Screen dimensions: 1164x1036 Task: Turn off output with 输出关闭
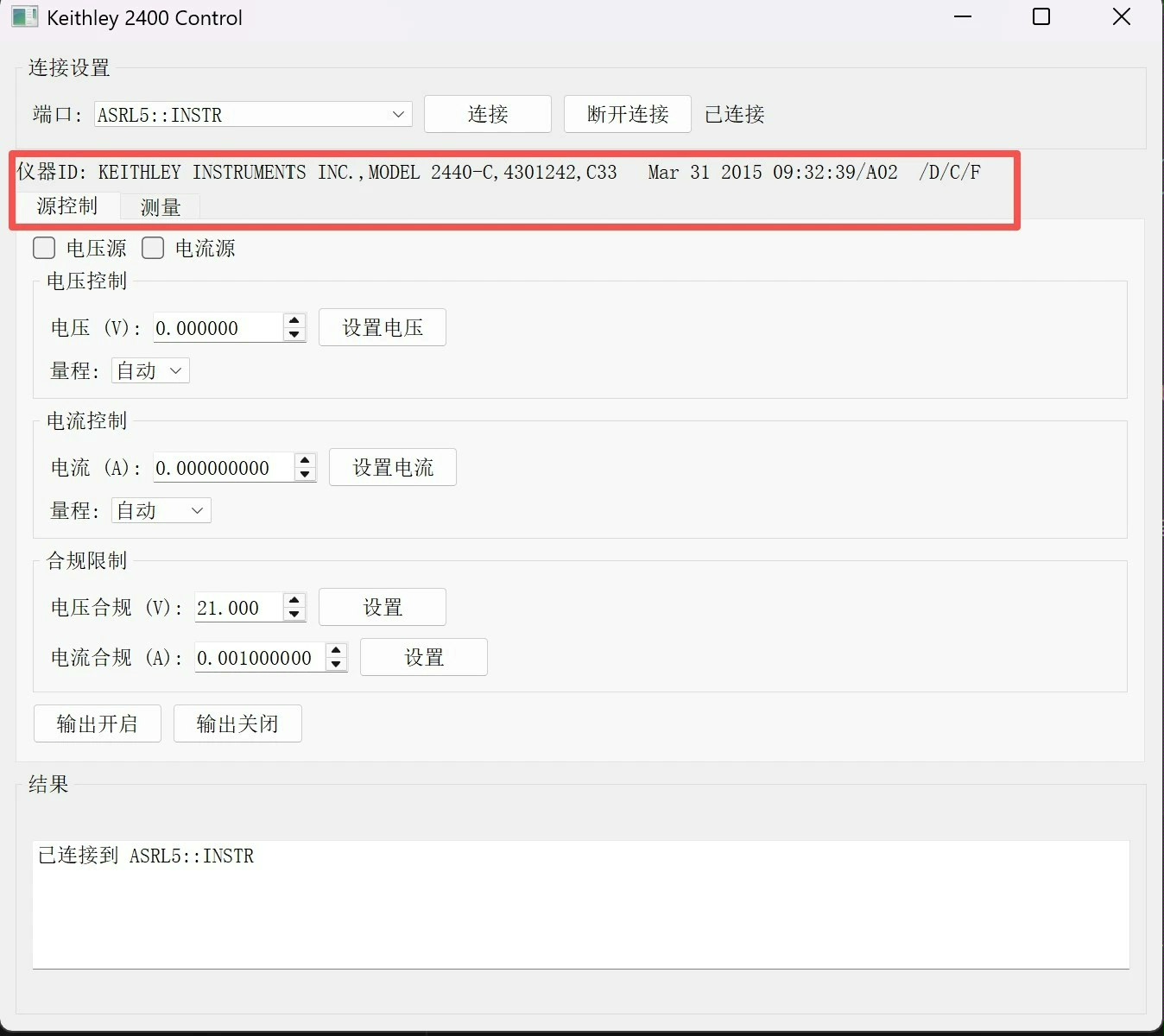click(237, 723)
